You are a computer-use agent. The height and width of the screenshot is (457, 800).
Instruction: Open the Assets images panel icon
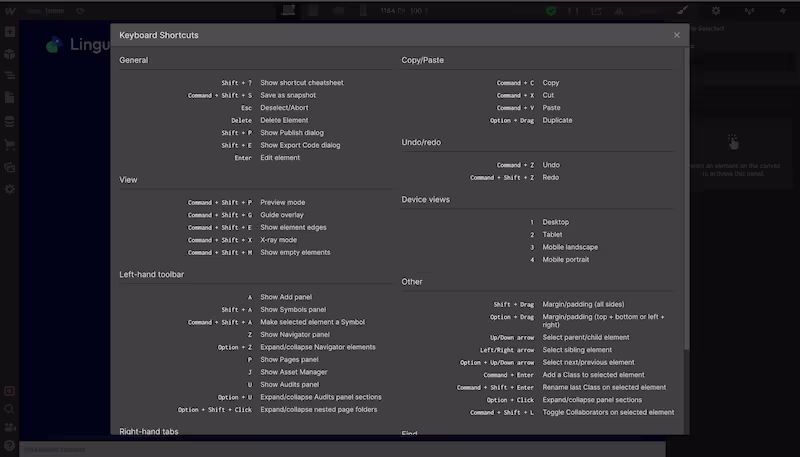pos(10,167)
